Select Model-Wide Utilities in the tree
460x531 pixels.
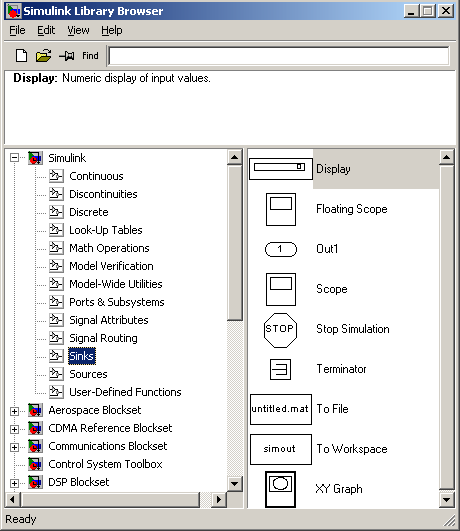click(x=116, y=284)
